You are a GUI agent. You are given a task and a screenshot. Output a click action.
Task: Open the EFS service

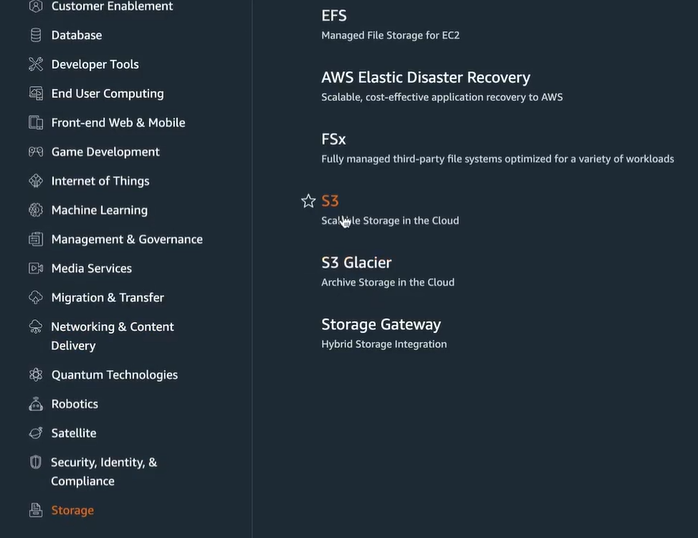[334, 16]
